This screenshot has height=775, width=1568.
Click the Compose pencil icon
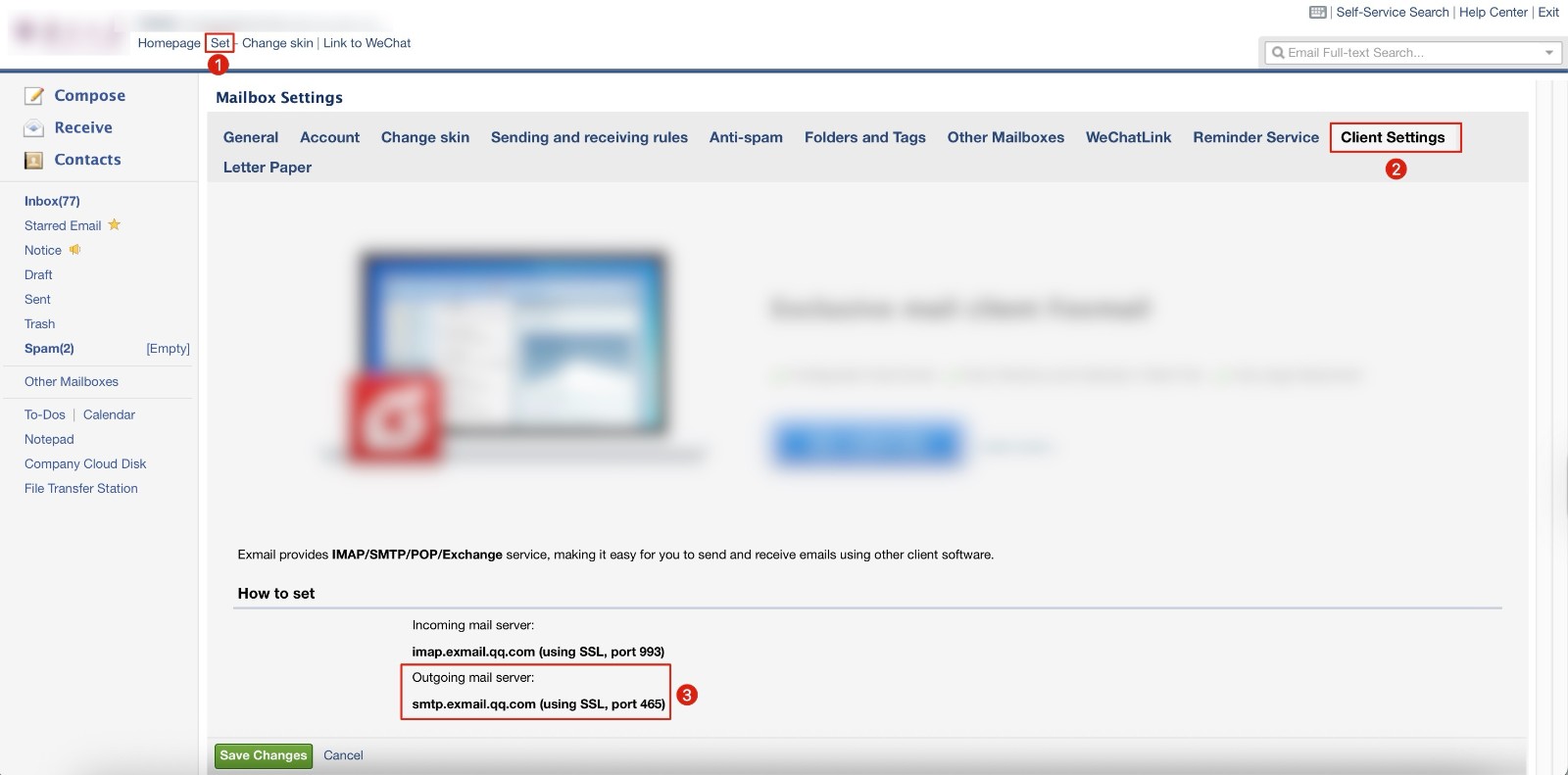point(34,96)
